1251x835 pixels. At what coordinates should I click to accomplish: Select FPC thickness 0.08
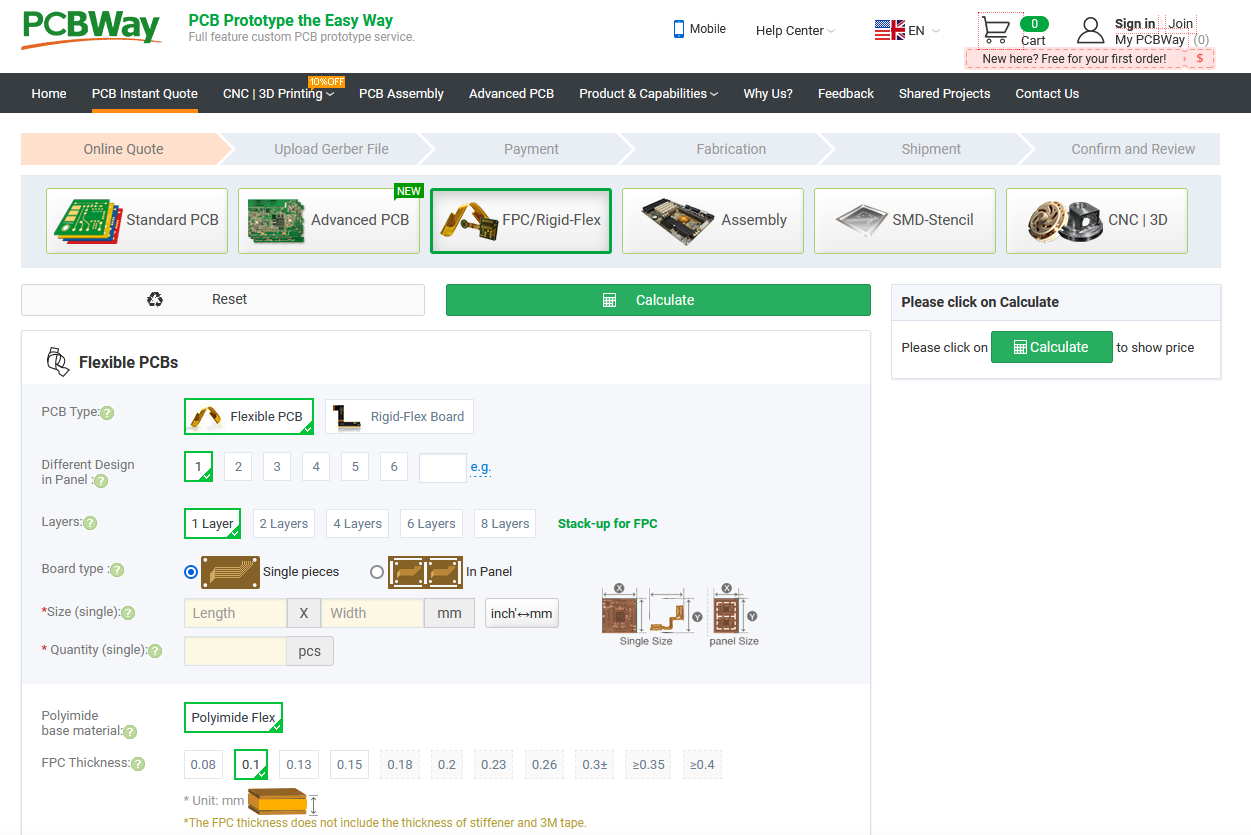203,765
